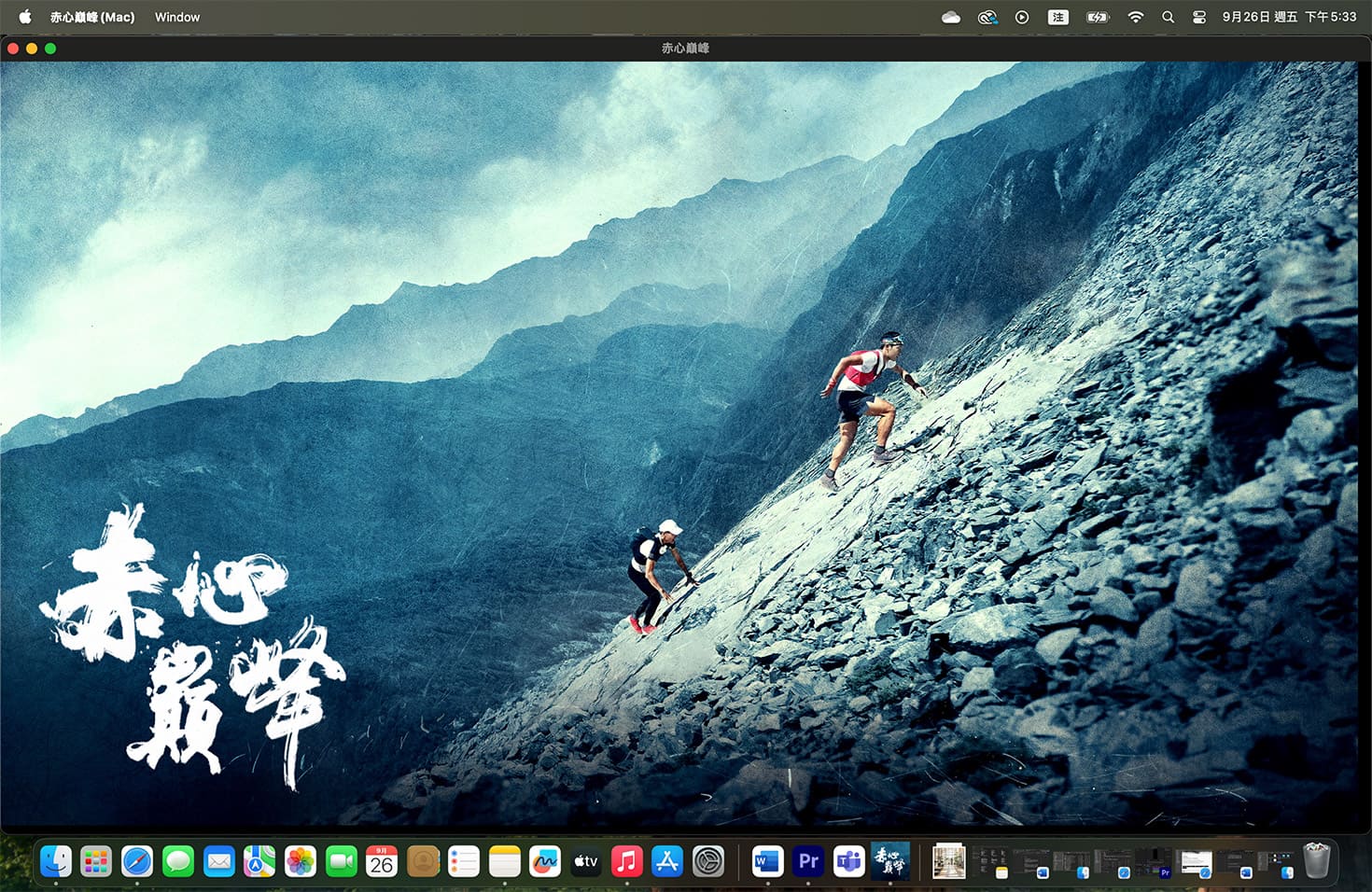
Task: Open System Settings from the Dock
Action: click(708, 861)
